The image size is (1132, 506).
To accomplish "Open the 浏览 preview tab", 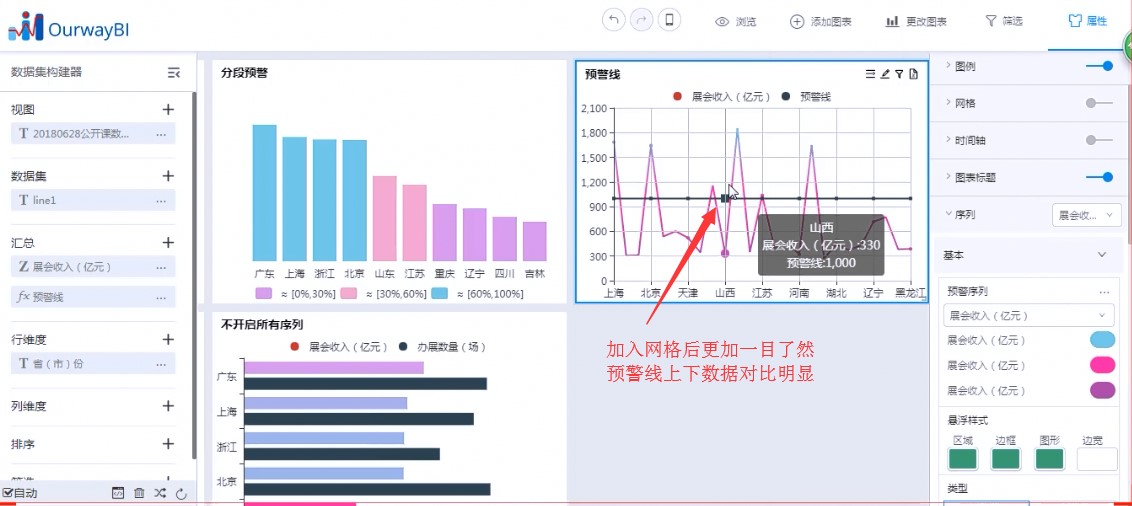I will point(736,22).
